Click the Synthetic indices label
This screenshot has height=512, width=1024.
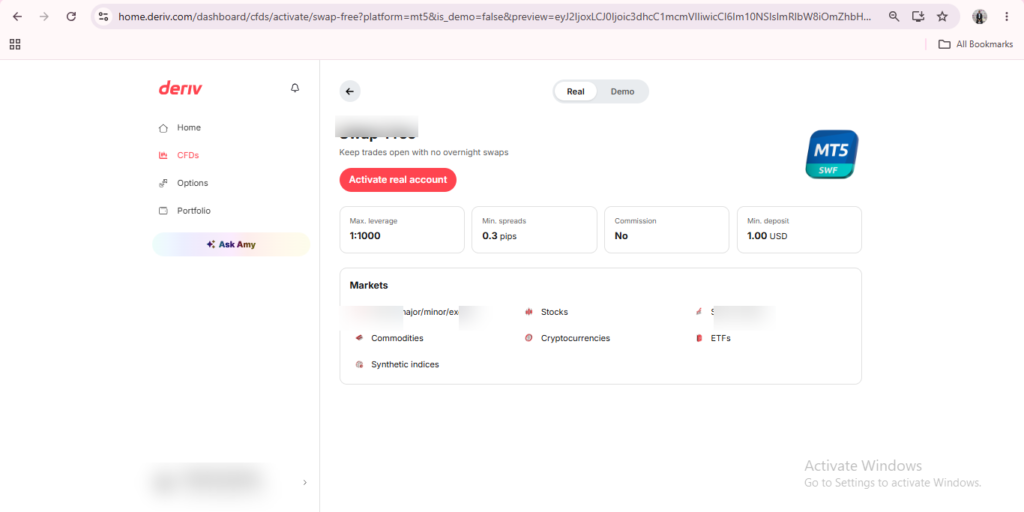click(x=405, y=364)
